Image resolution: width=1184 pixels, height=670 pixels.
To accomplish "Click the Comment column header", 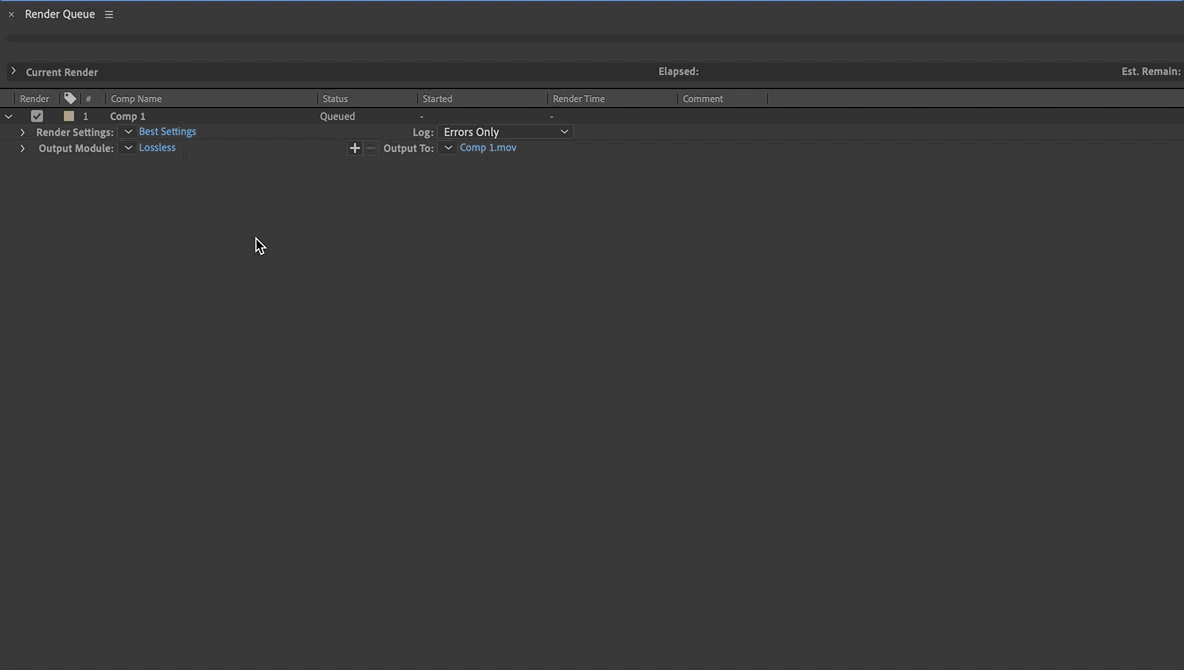I will [703, 99].
